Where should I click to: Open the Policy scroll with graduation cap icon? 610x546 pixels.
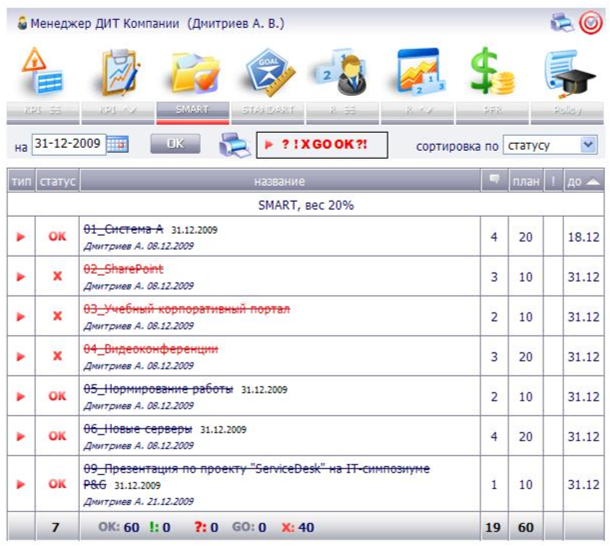coord(569,73)
